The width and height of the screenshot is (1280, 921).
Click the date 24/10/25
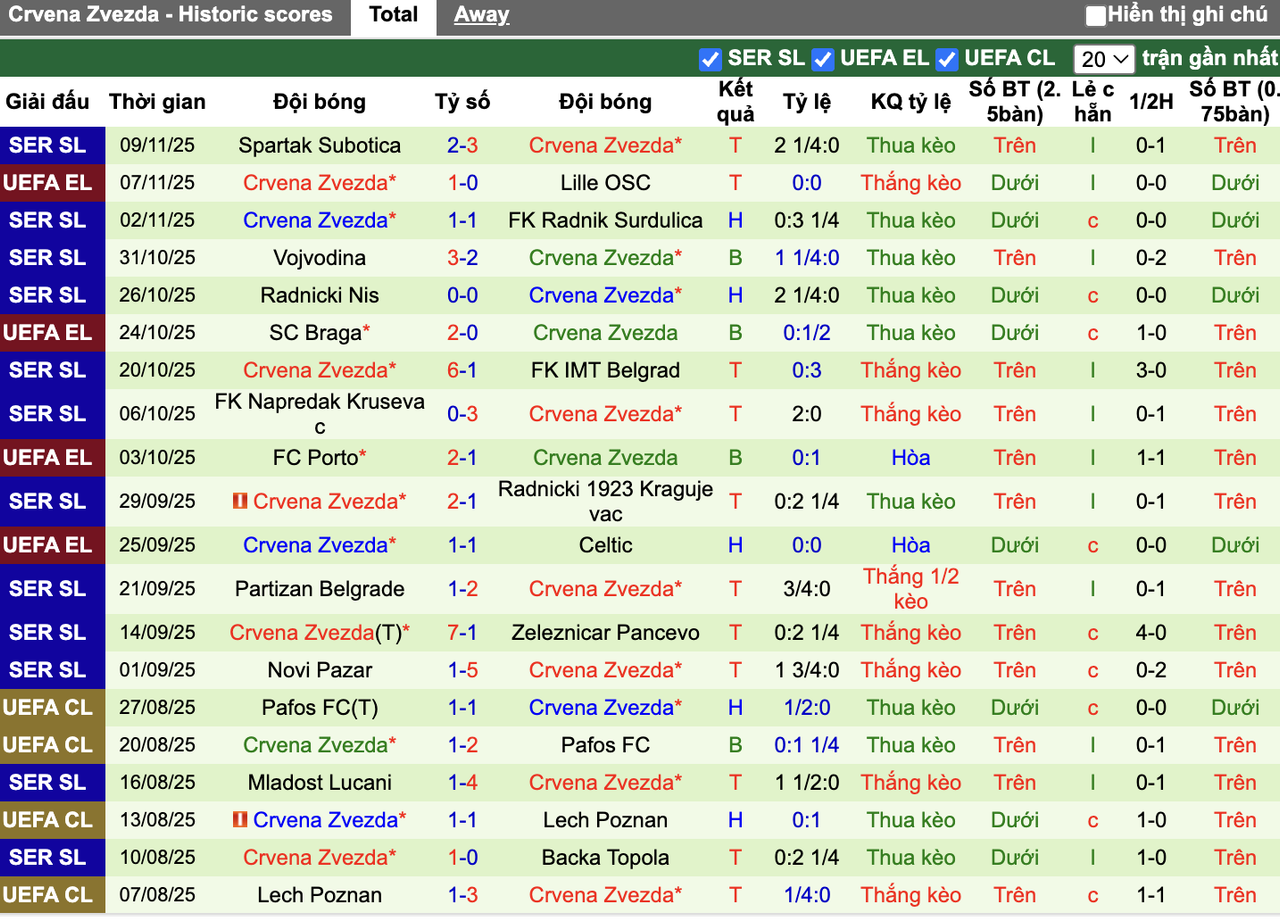[x=157, y=333]
